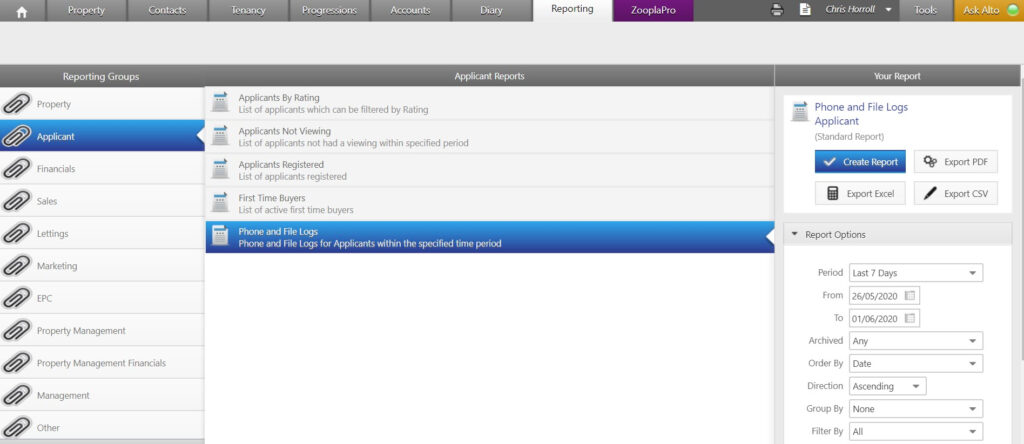The width and height of the screenshot is (1024, 444).
Task: Select the Applicants Not Viewing report
Action: [489, 136]
